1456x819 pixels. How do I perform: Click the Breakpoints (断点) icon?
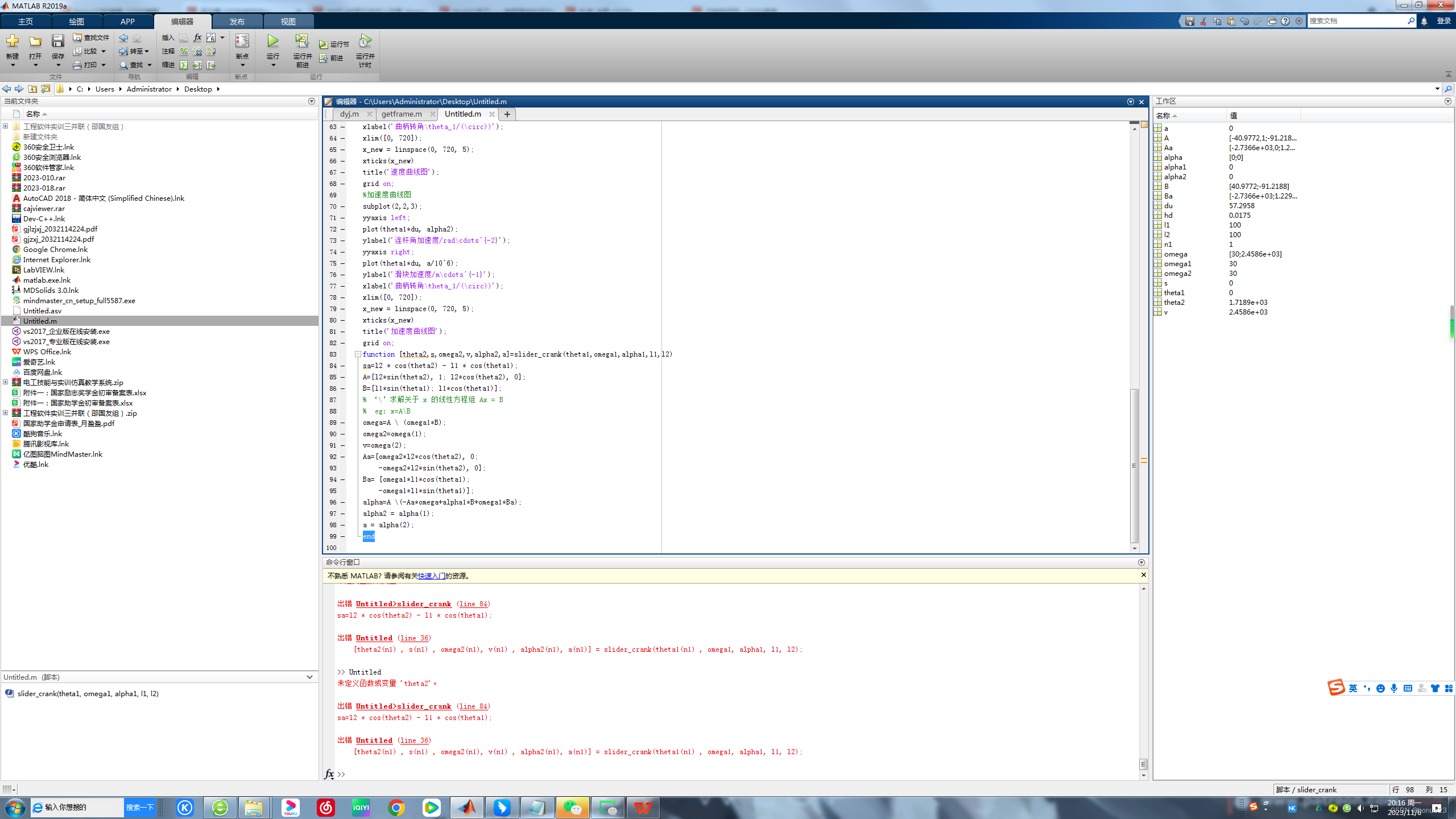(x=242, y=41)
